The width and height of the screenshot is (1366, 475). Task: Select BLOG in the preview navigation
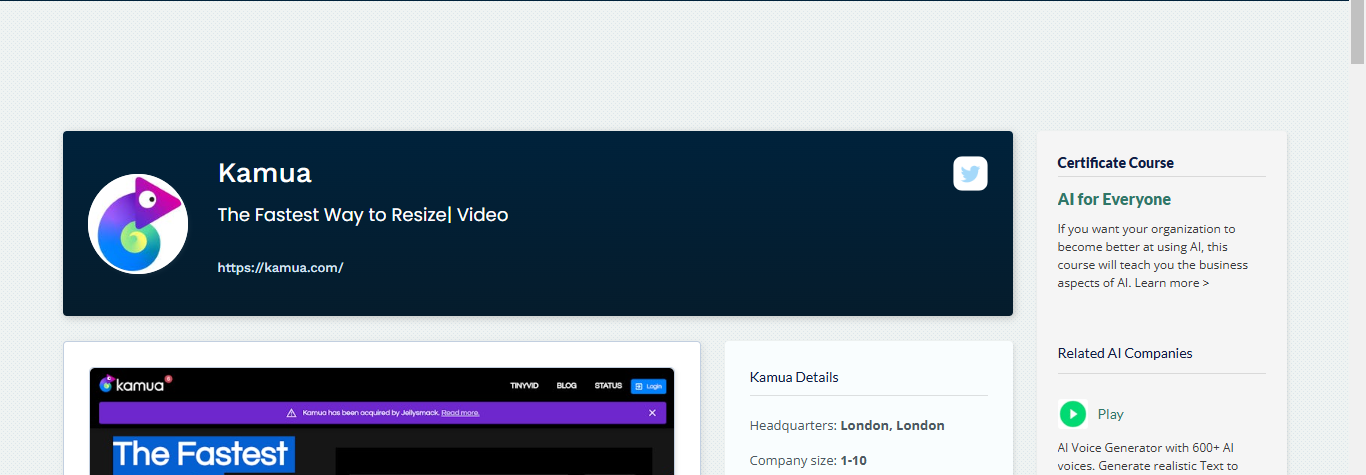(567, 386)
